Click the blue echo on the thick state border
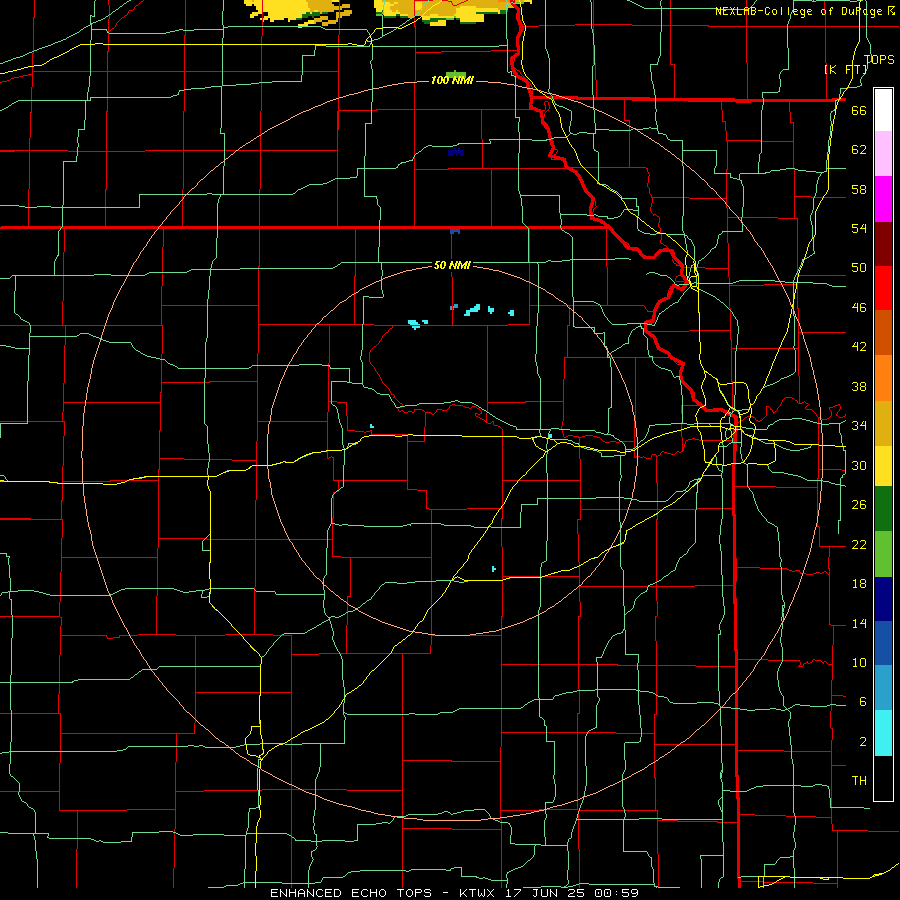 455,231
